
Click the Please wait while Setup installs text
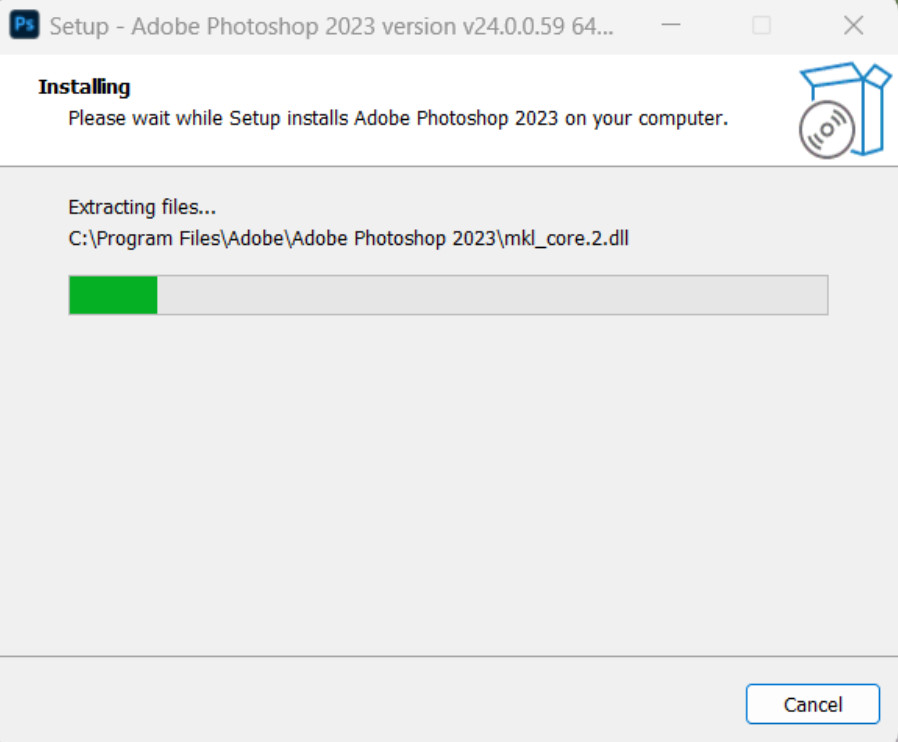coord(208,119)
